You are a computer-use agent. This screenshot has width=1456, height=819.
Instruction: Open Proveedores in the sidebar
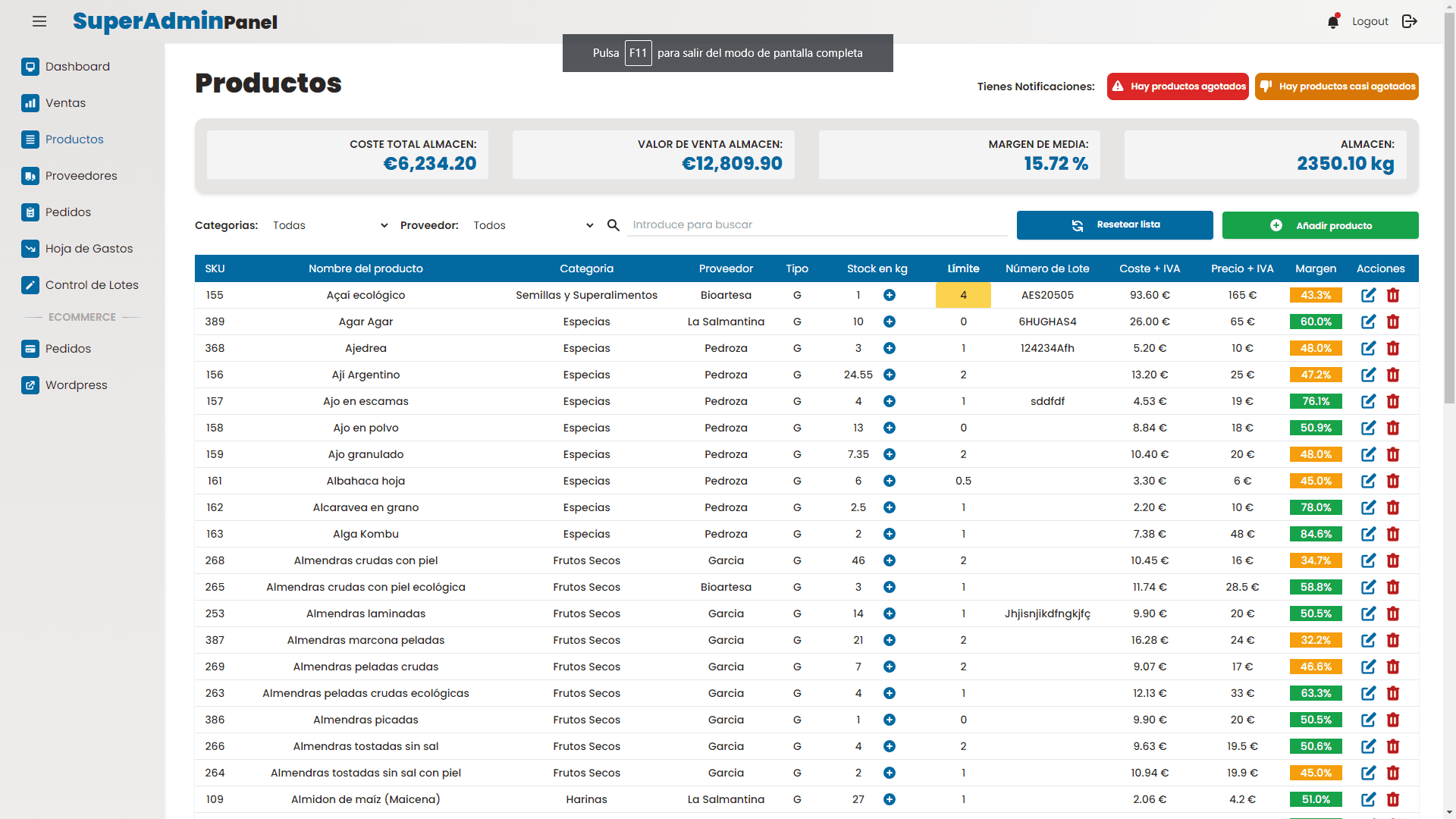[x=81, y=176]
